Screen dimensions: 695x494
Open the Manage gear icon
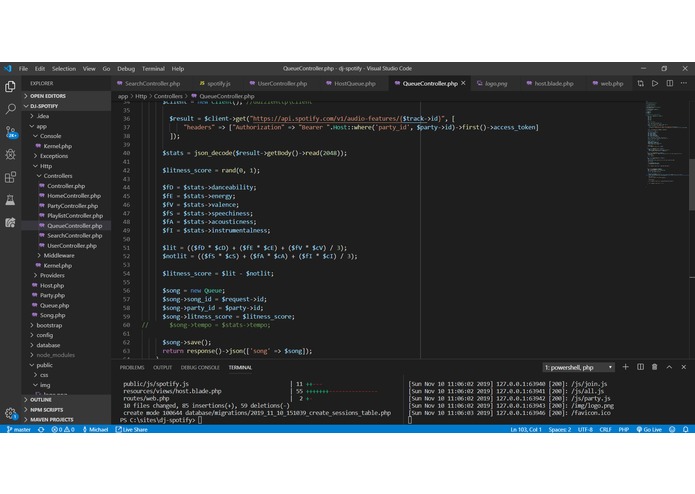click(10, 413)
